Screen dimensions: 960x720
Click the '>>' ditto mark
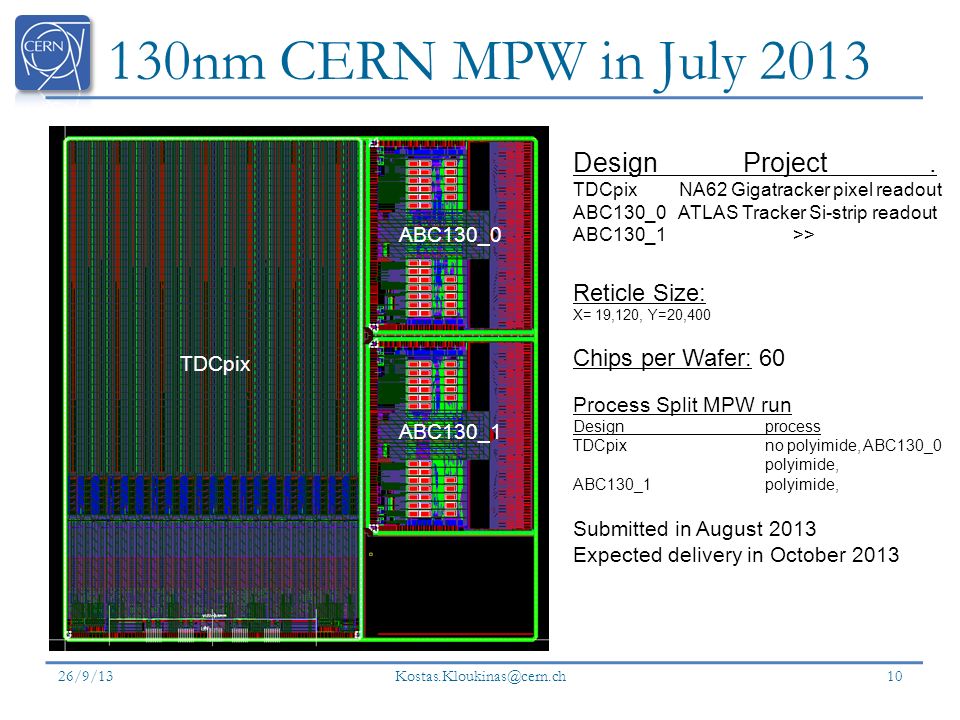[803, 234]
